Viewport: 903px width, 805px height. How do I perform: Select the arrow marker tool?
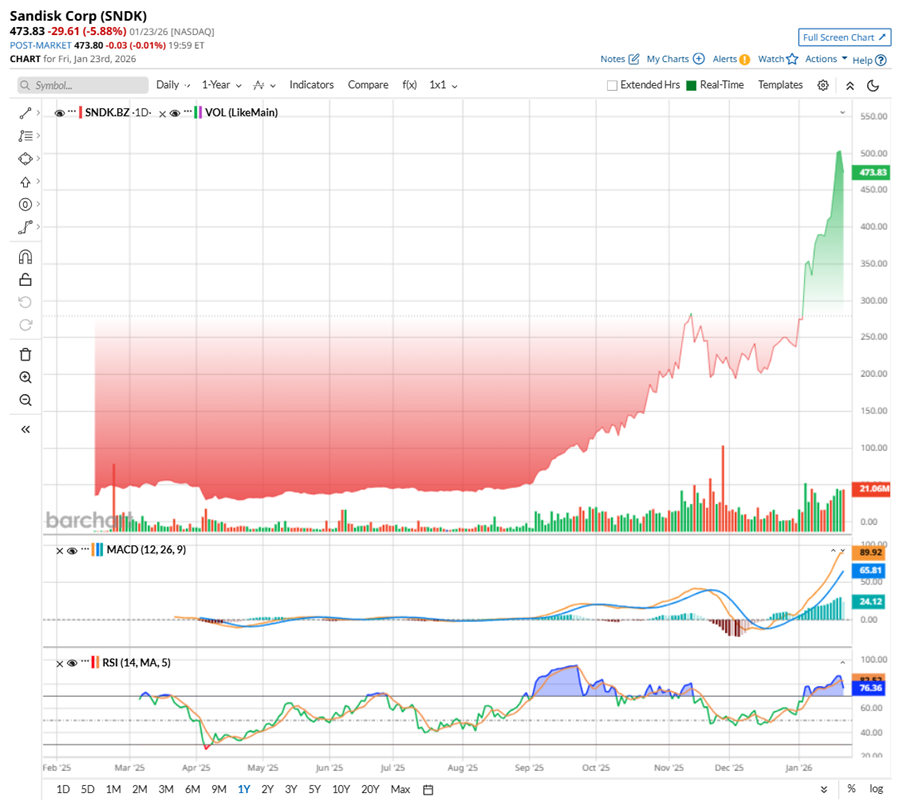(25, 182)
